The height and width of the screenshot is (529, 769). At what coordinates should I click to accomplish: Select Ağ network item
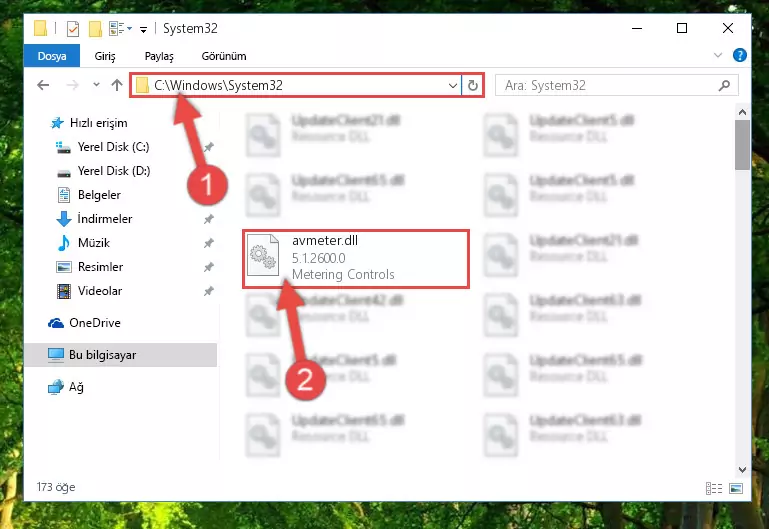tap(76, 387)
